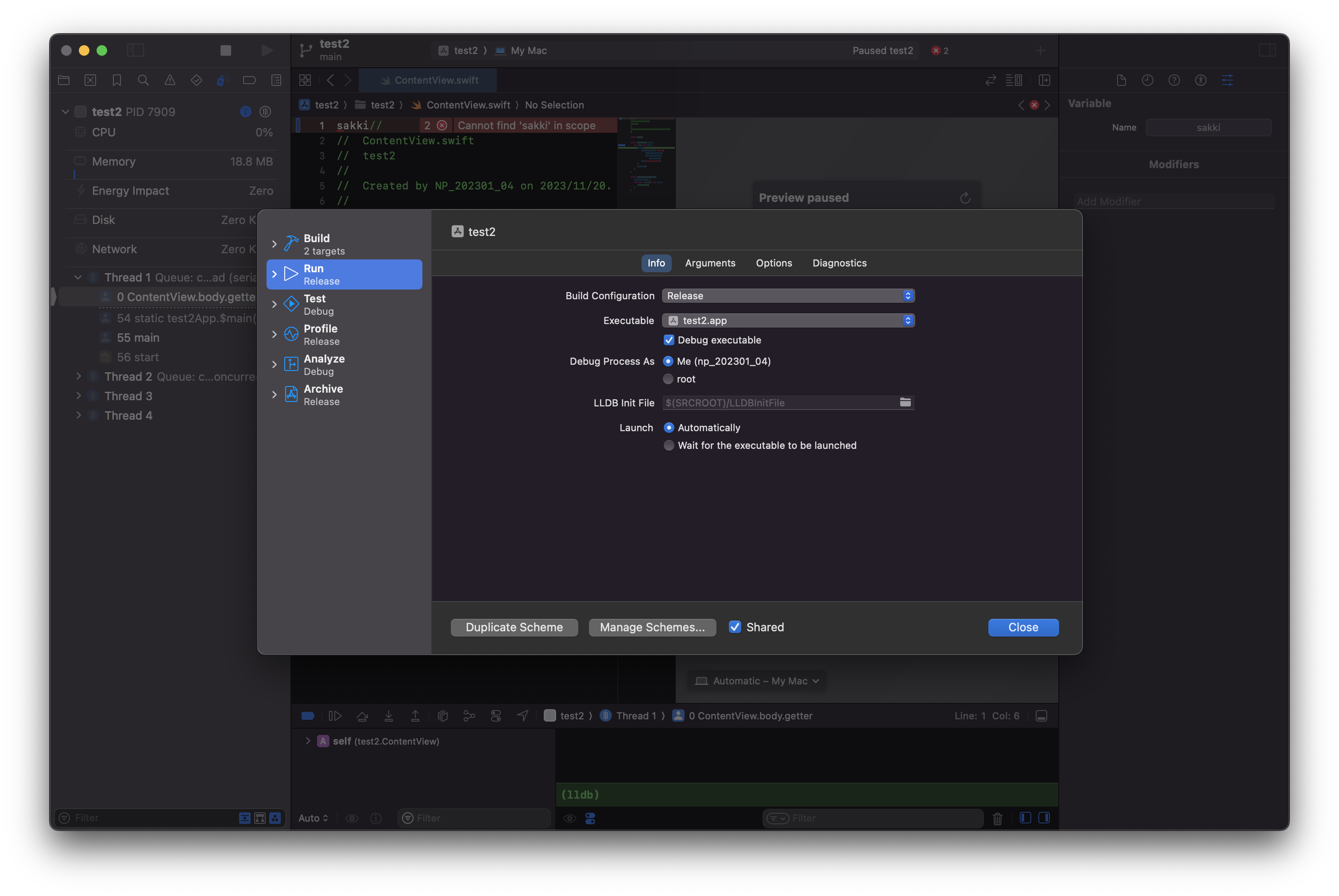Viewport: 1339px width, 896px height.
Task: Open the File inspector icon
Action: pos(1121,81)
